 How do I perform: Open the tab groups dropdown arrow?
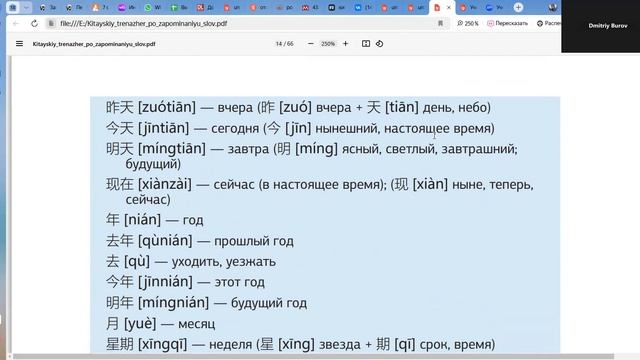point(26,7)
